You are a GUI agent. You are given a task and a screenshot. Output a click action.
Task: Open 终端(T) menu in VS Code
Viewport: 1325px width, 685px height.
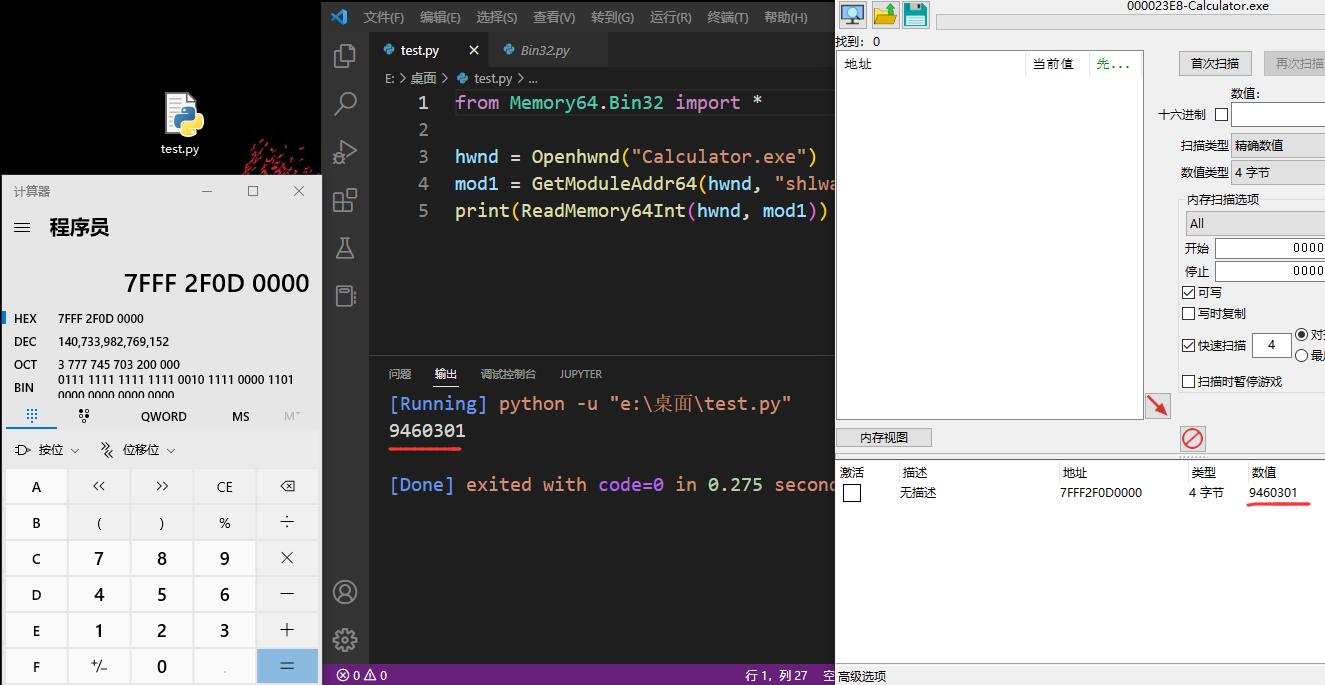tap(728, 17)
